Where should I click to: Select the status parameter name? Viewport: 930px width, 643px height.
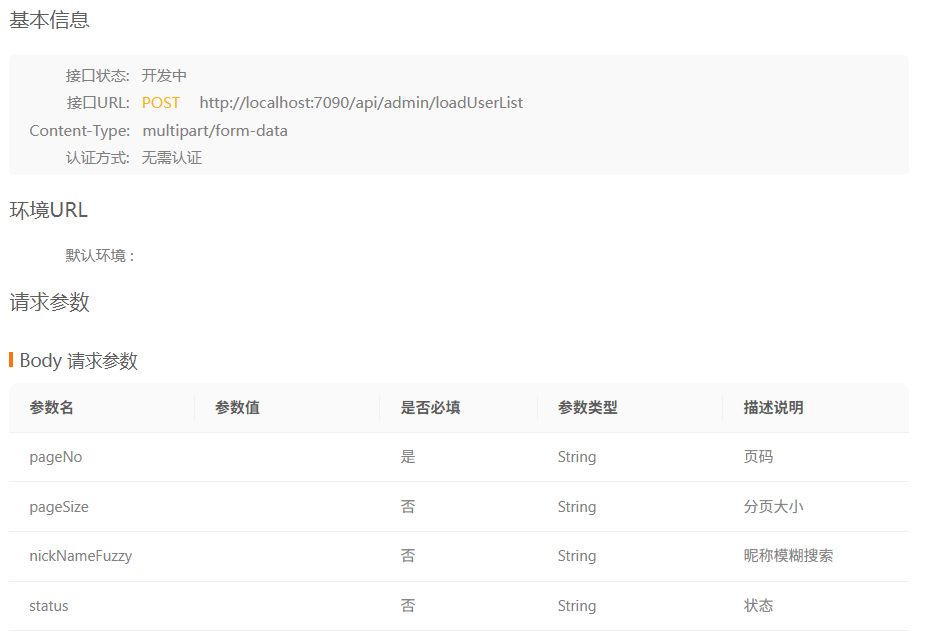click(x=49, y=606)
